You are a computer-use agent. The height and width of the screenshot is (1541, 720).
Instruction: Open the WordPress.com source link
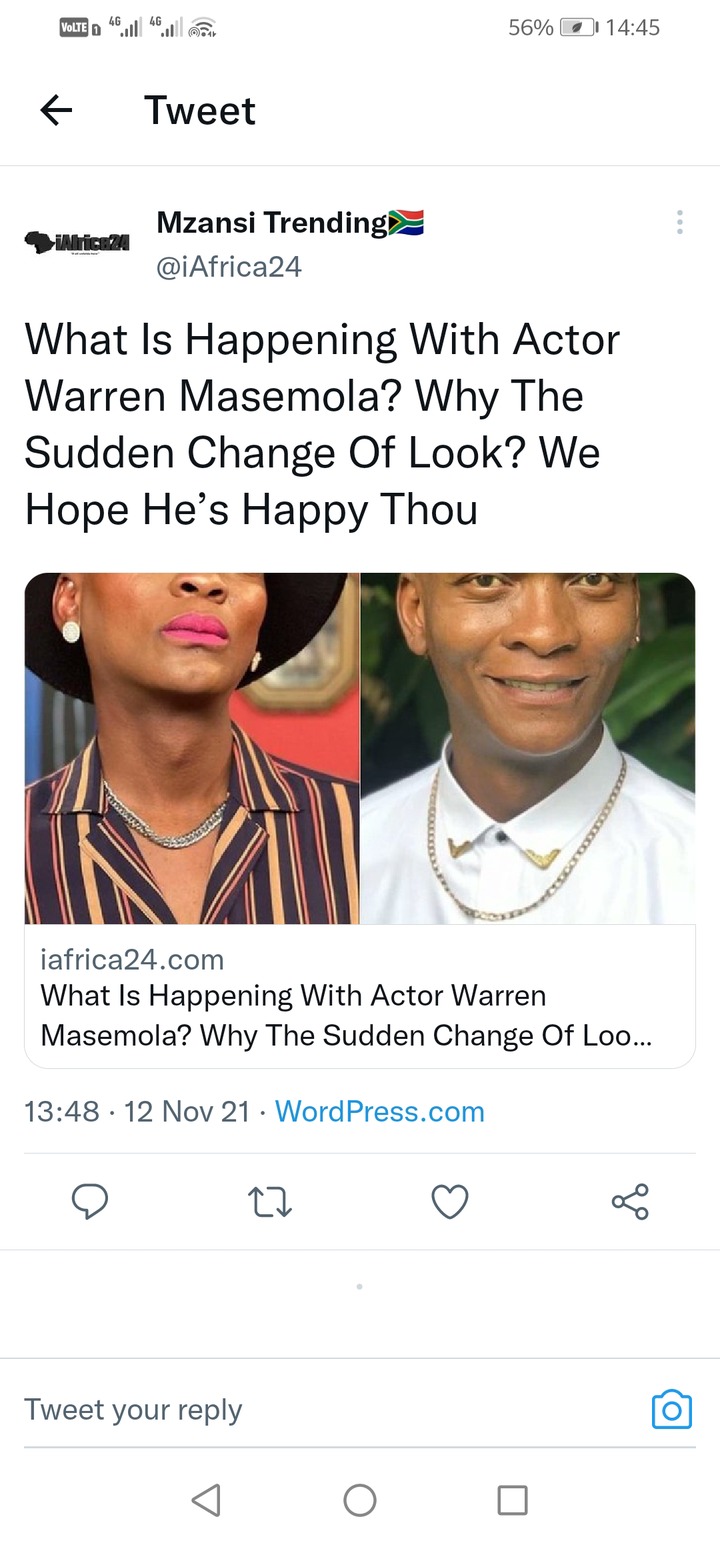380,1111
